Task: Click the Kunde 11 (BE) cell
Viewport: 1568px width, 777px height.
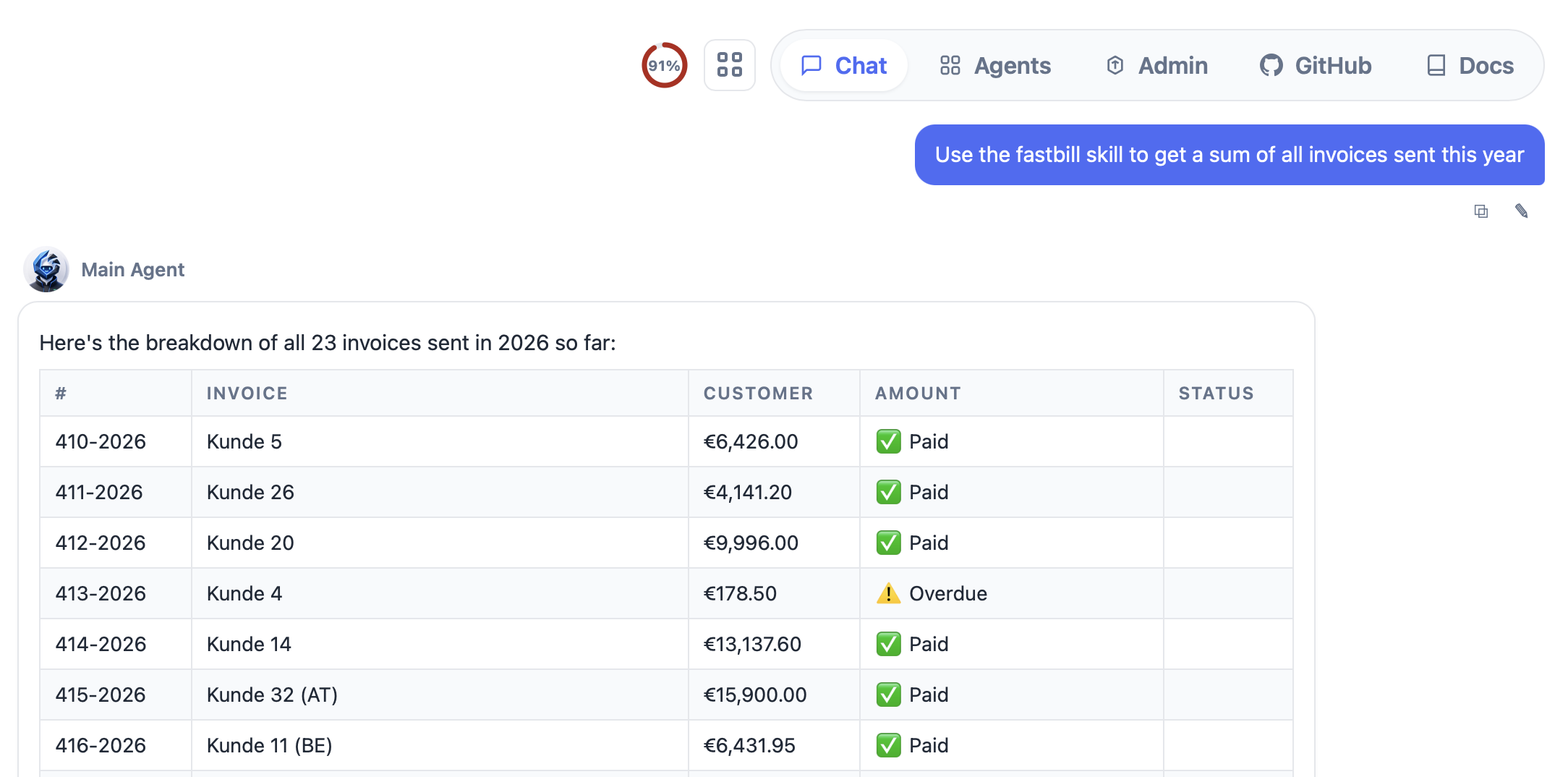Action: click(440, 745)
